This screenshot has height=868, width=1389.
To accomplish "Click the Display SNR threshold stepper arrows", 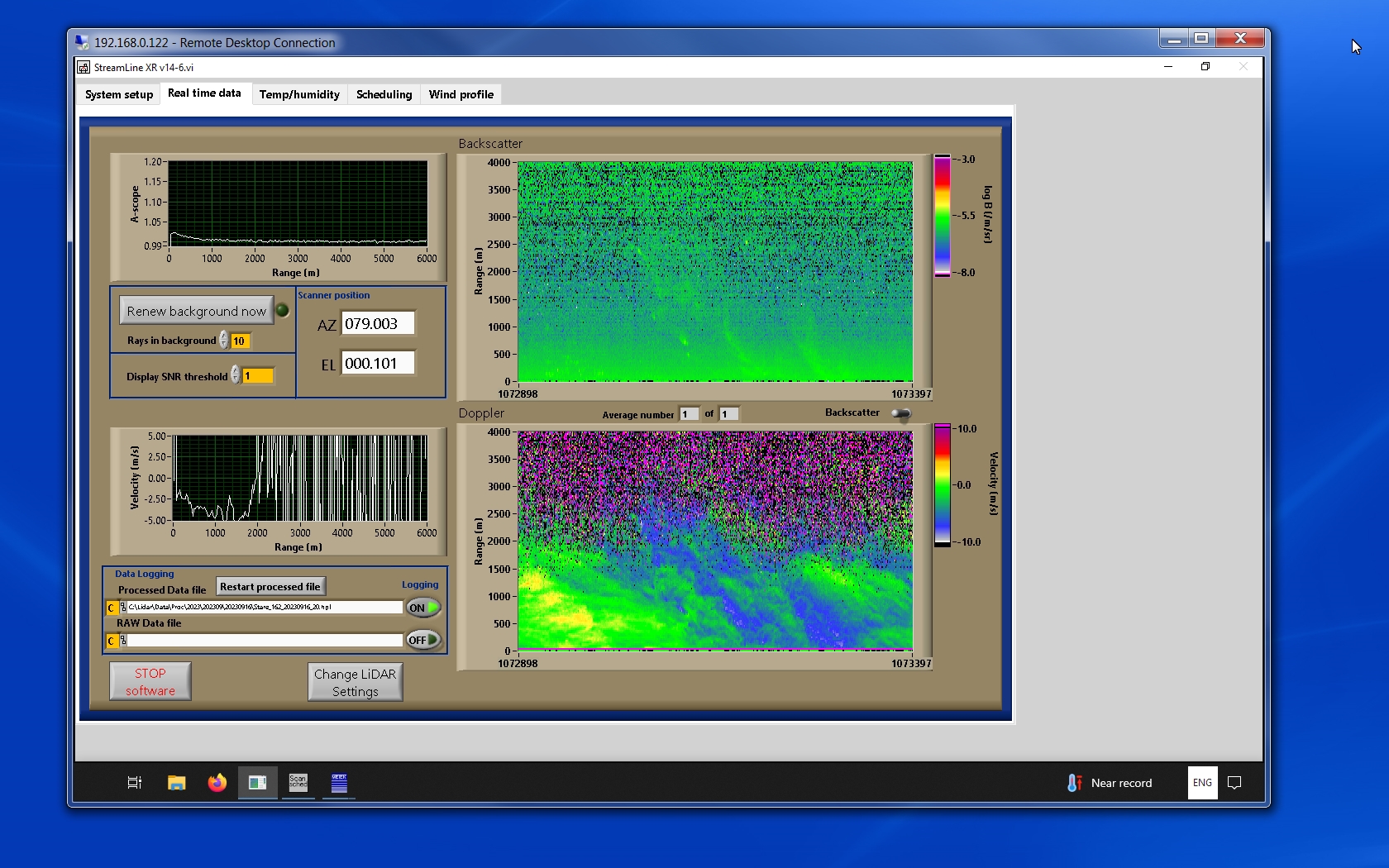I will pos(236,375).
